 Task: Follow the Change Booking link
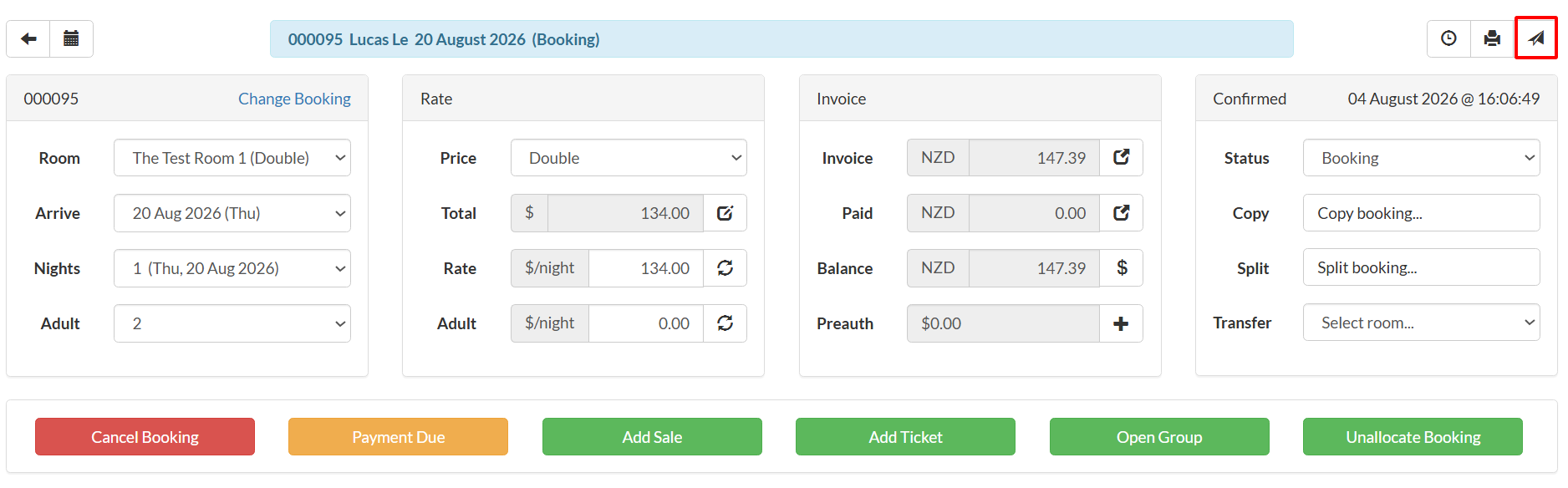click(294, 99)
